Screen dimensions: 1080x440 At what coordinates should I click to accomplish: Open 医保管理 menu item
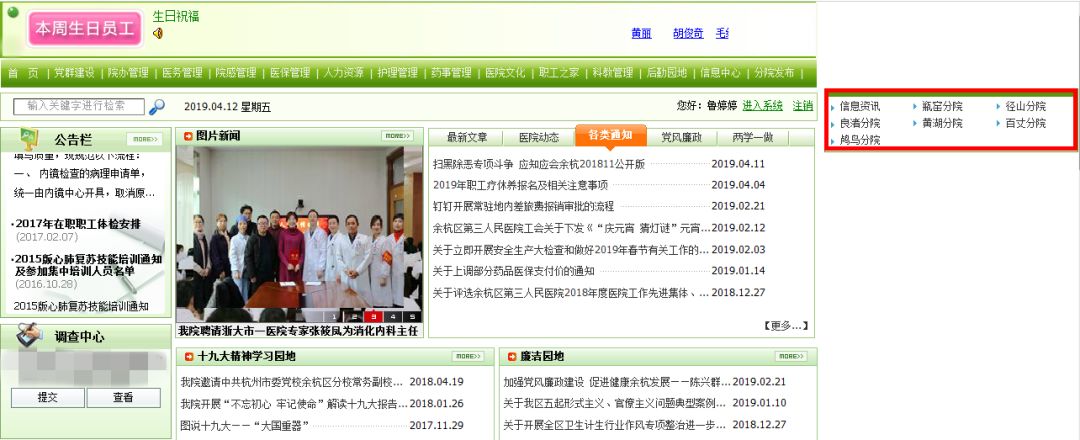[x=289, y=72]
